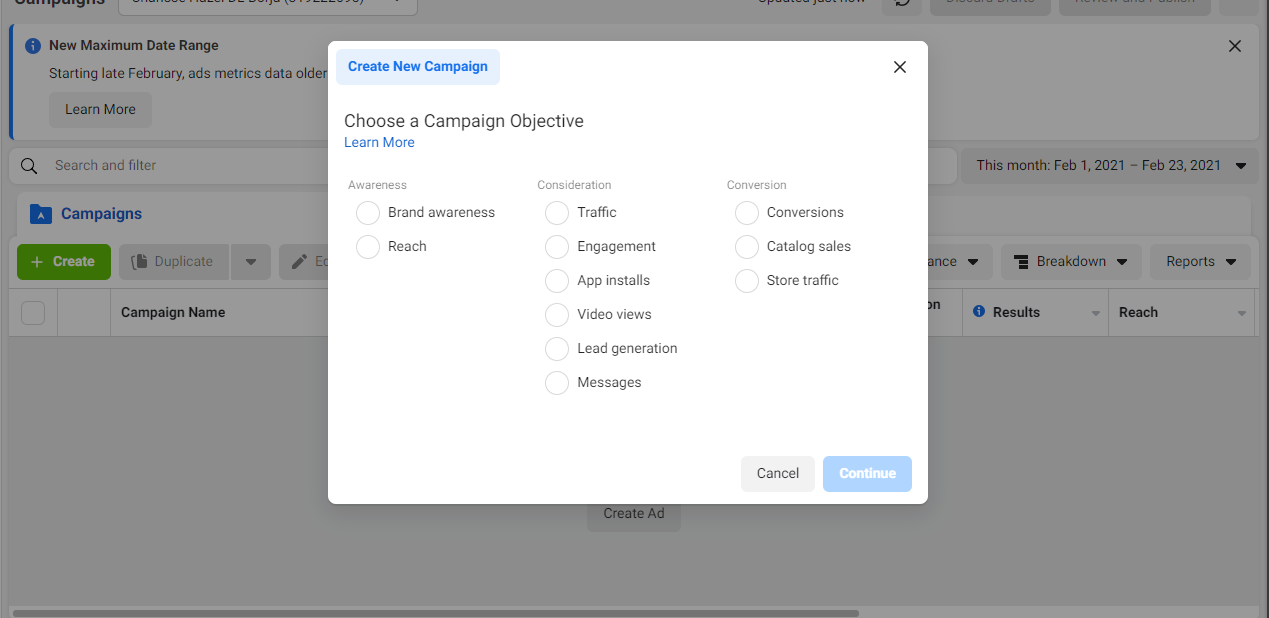Viewport: 1269px width, 618px height.
Task: Click the search magnifier icon
Action: pos(29,166)
